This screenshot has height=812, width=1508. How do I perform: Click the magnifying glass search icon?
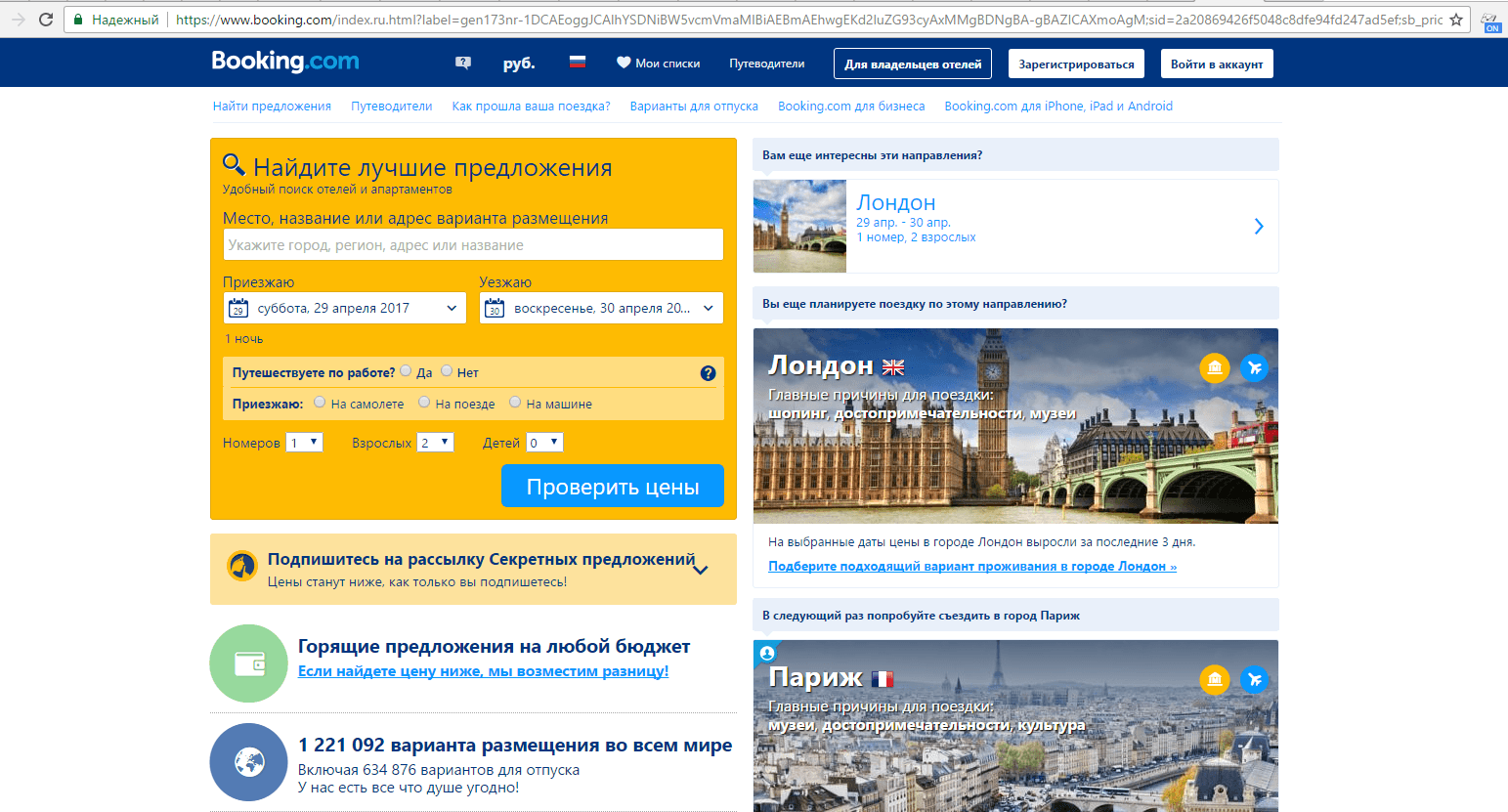234,164
